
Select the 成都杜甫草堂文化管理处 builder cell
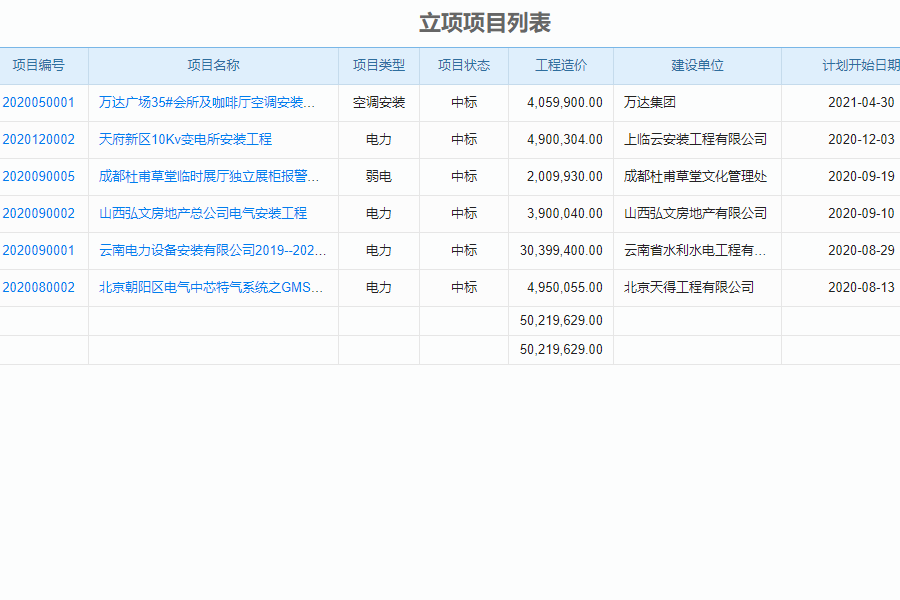pyautogui.click(x=696, y=177)
